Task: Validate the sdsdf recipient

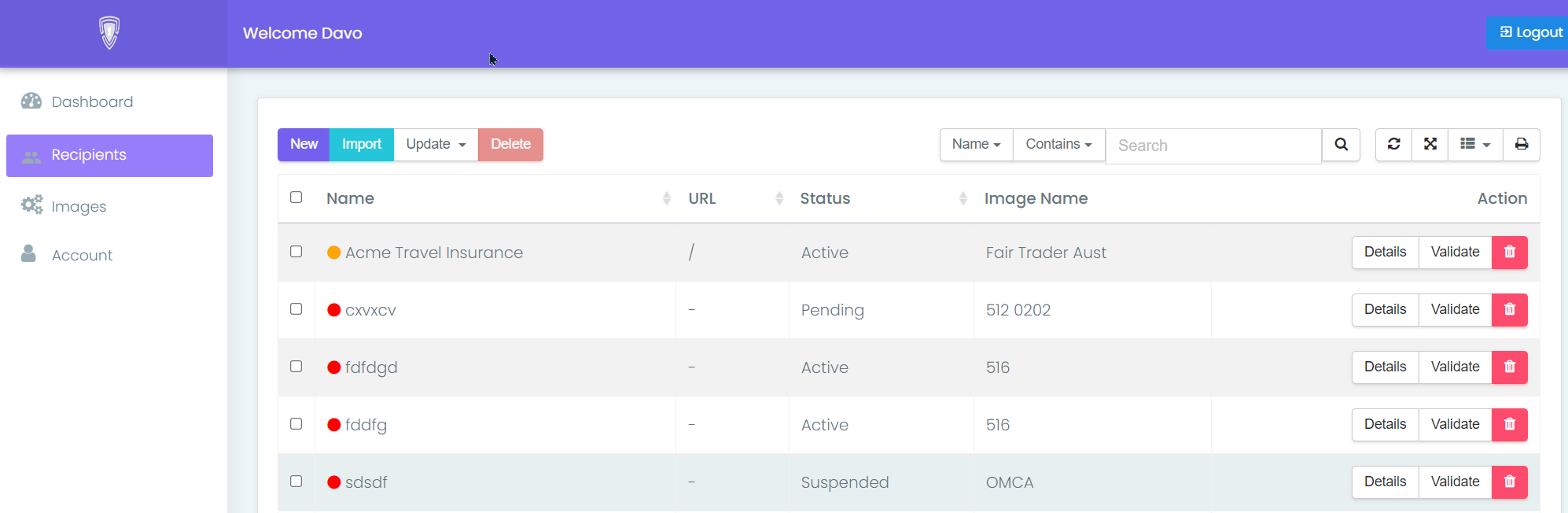Action: (1456, 482)
